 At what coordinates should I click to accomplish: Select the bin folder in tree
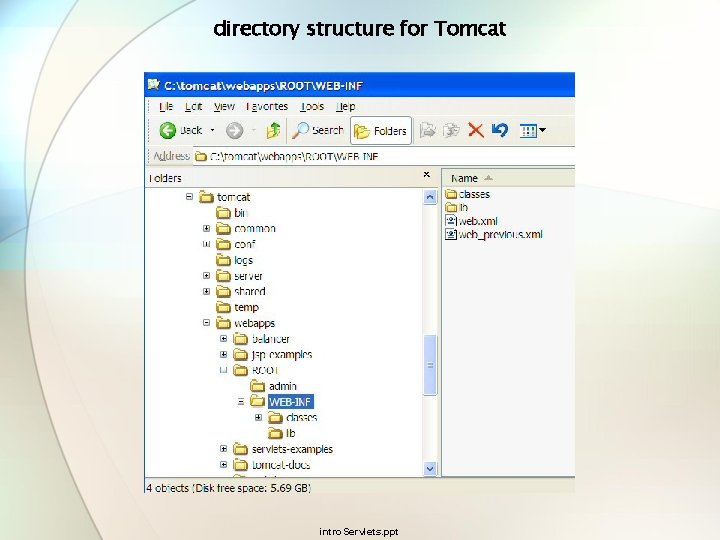pos(241,213)
